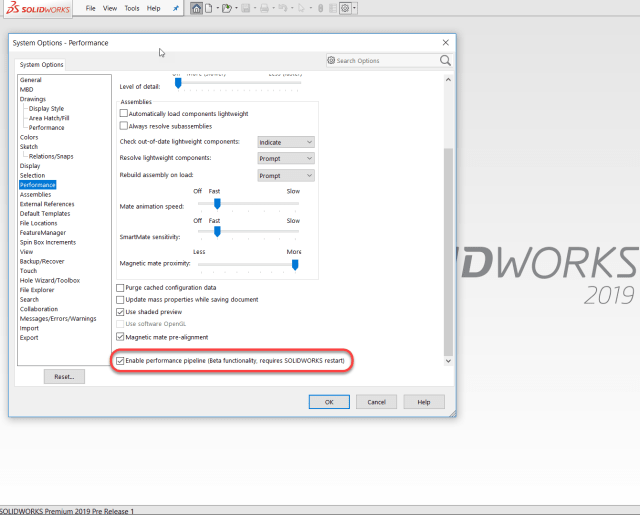Check Update mass properties while saving document
Screen dimensions: 640x515
(x=120, y=300)
